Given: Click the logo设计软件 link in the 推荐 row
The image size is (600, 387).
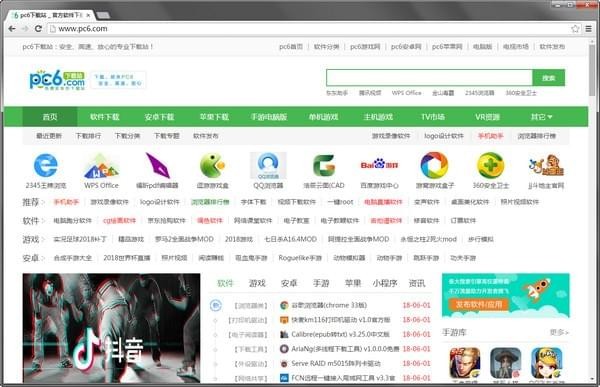Looking at the screenshot, I should 160,202.
